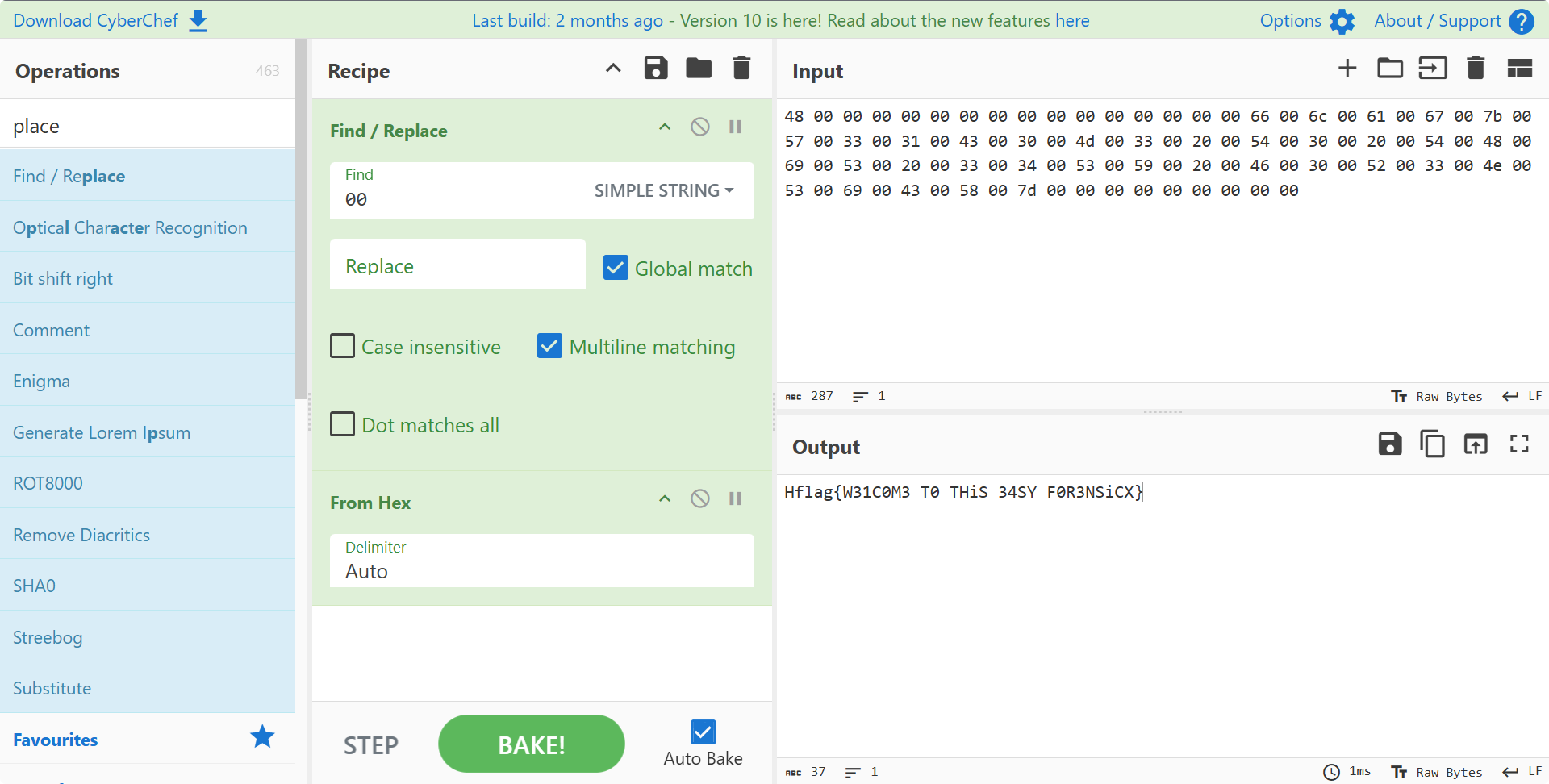This screenshot has height=784, width=1549.
Task: Toggle Multiline matching checkbox
Action: [x=549, y=346]
